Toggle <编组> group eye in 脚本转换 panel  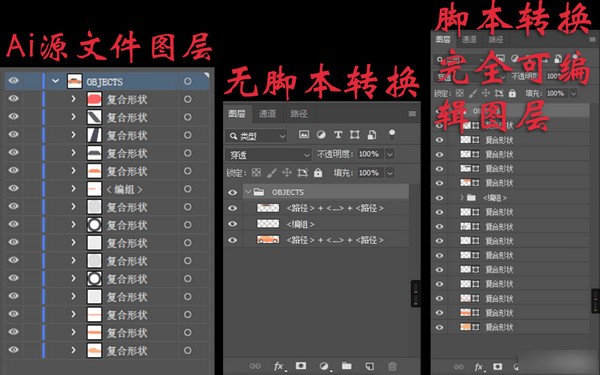click(x=440, y=198)
